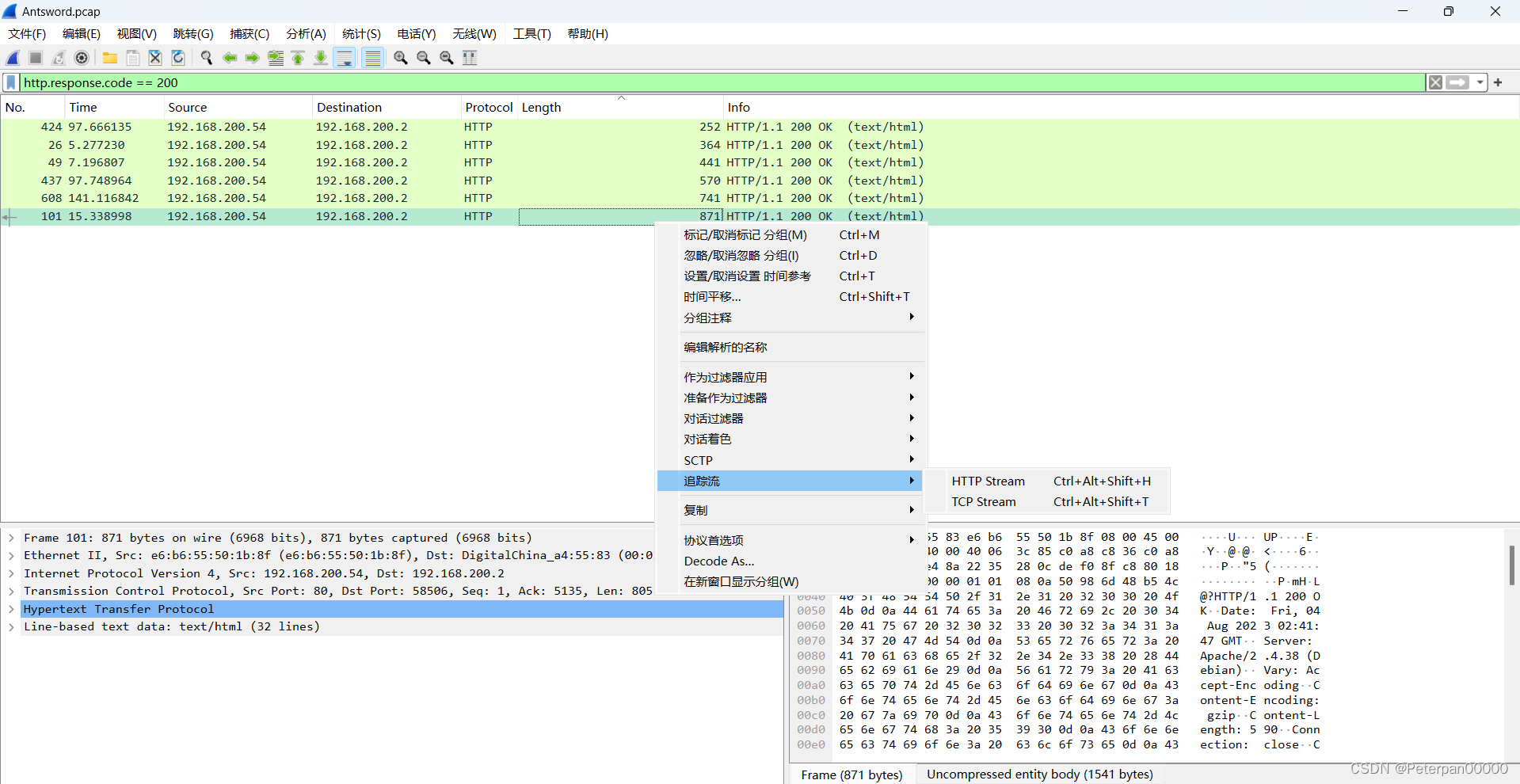The height and width of the screenshot is (784, 1520).
Task: Expand Hypertext Transfer Protocol node
Action: pos(11,609)
